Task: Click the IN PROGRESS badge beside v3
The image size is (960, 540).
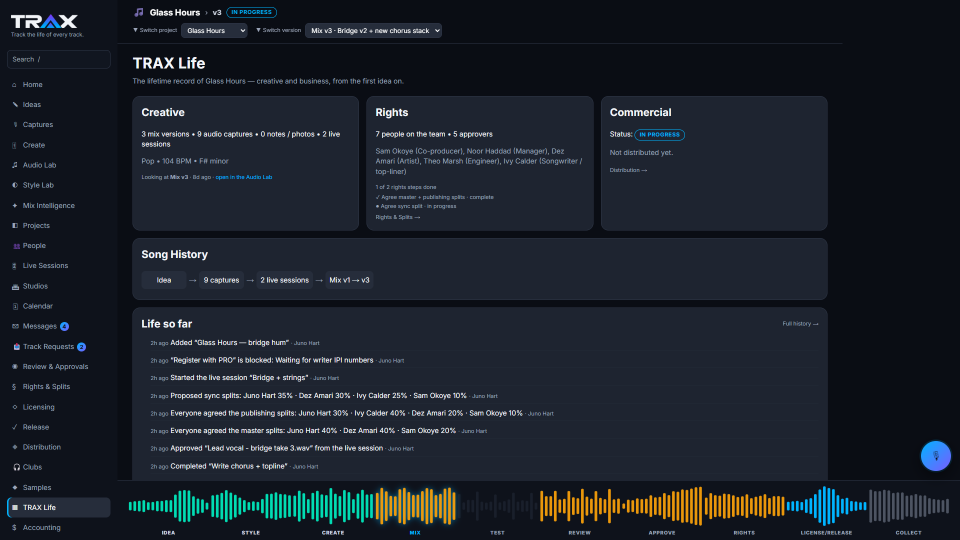Action: tap(252, 12)
